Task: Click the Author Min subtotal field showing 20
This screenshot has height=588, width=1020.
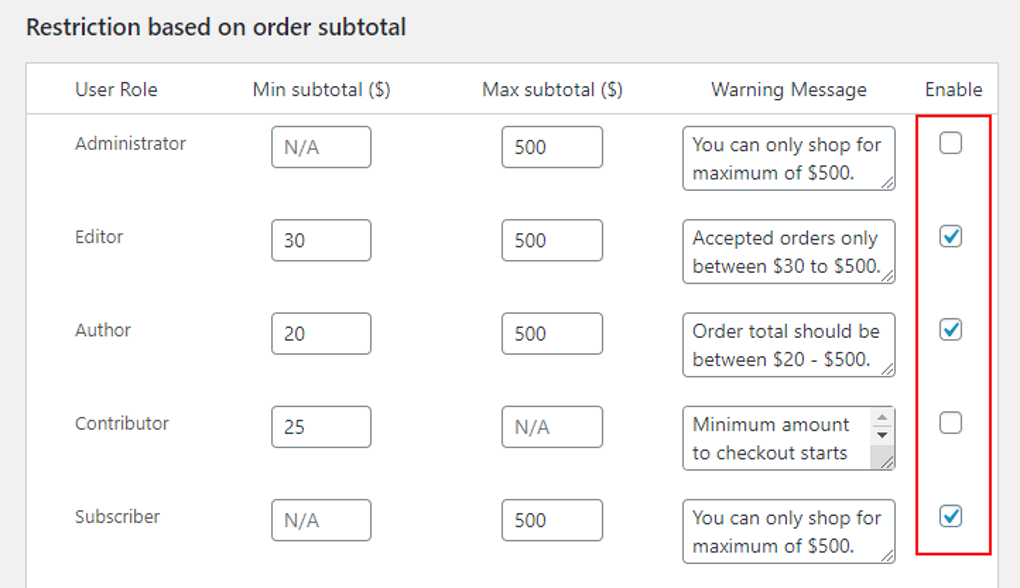Action: (x=320, y=334)
